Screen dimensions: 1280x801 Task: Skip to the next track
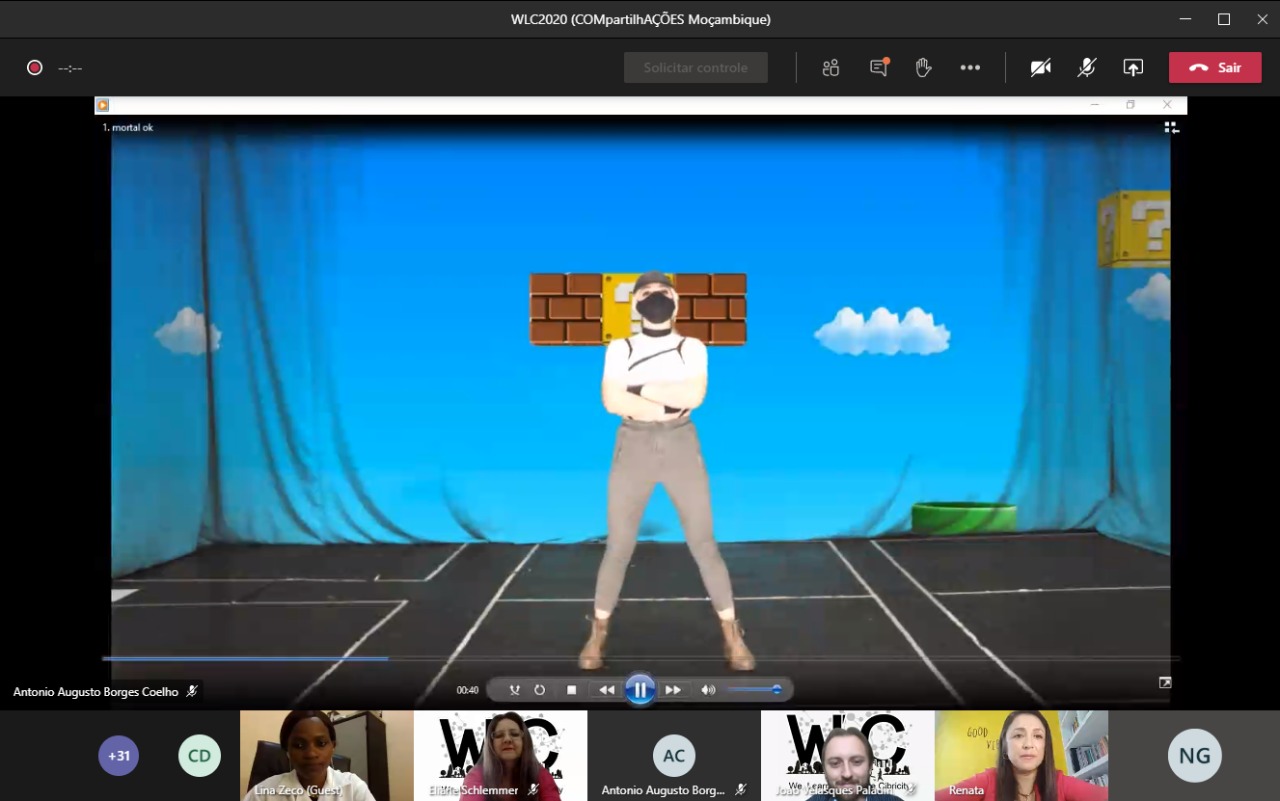click(x=673, y=690)
